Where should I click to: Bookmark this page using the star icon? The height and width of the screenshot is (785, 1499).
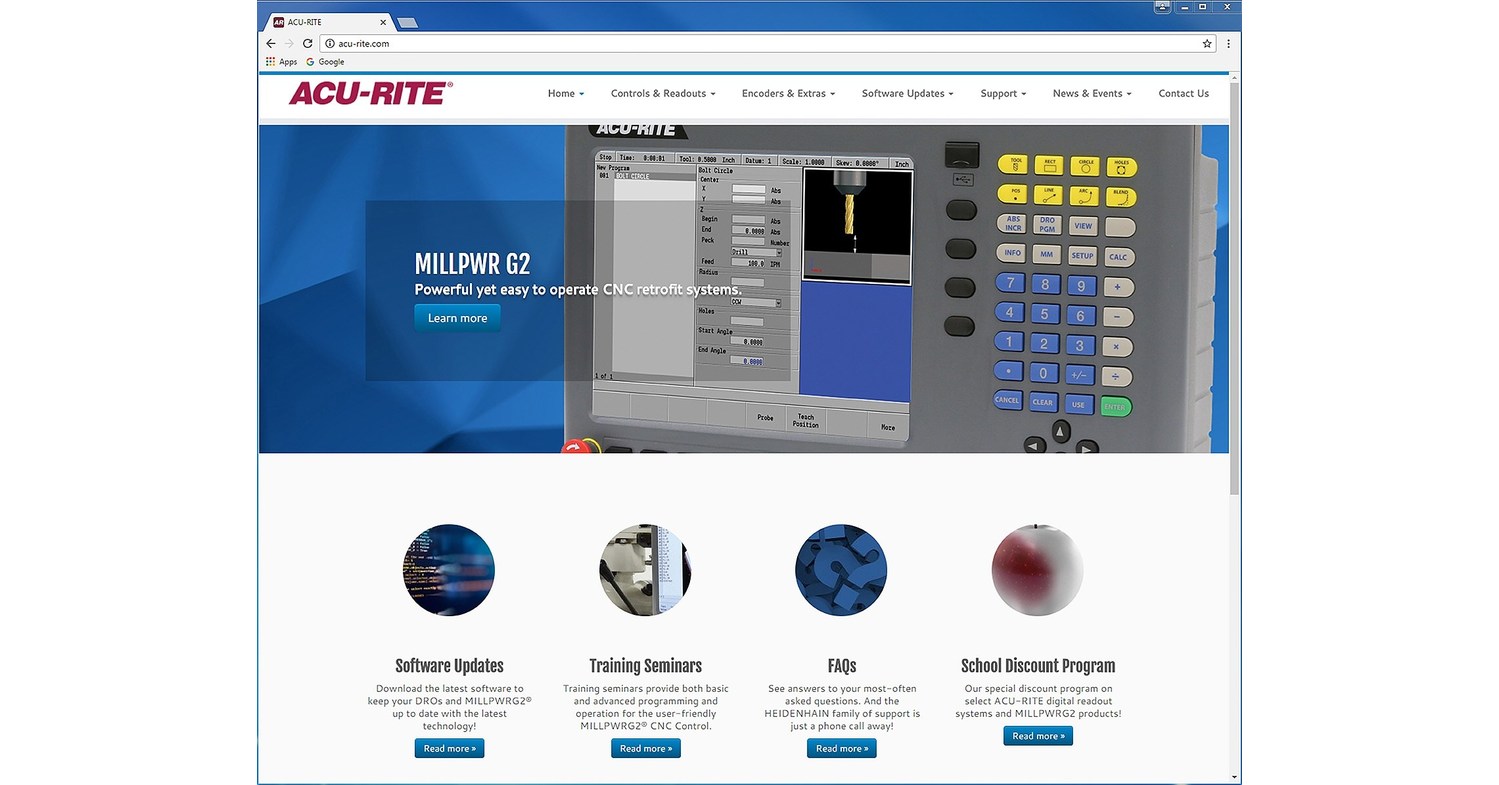click(x=1209, y=43)
